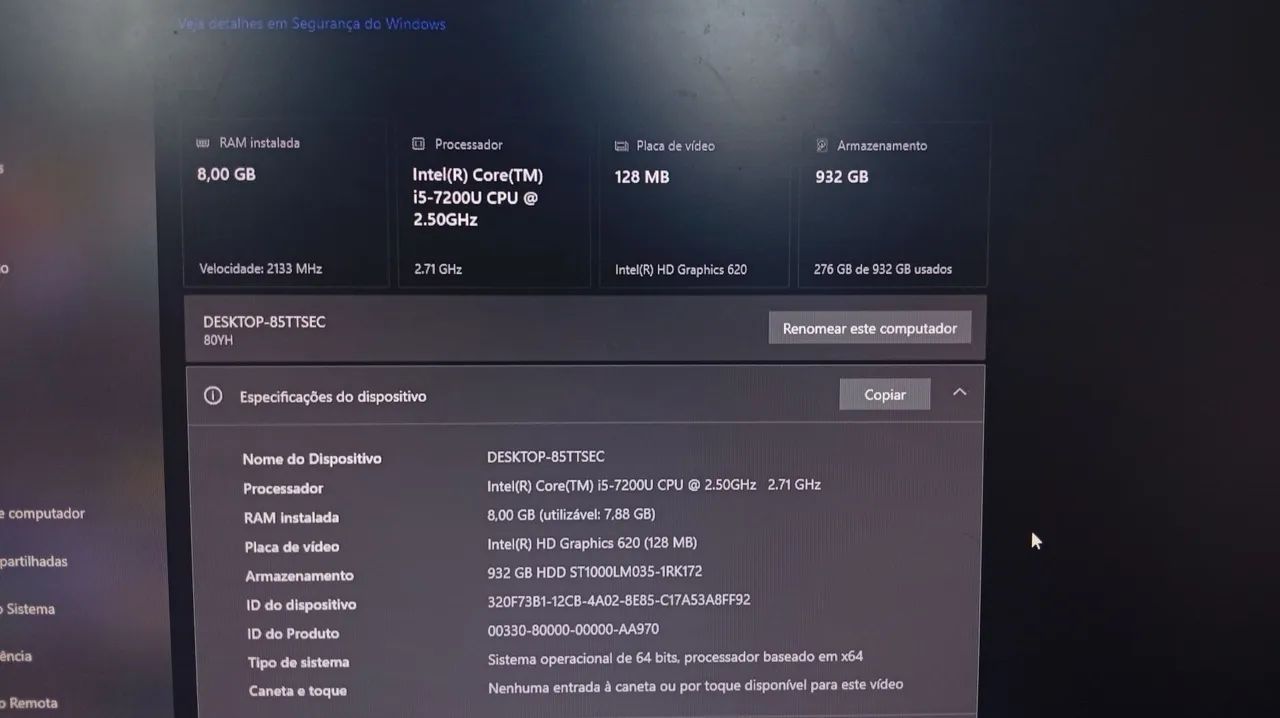Click the Armazenamento storage icon

click(x=822, y=145)
